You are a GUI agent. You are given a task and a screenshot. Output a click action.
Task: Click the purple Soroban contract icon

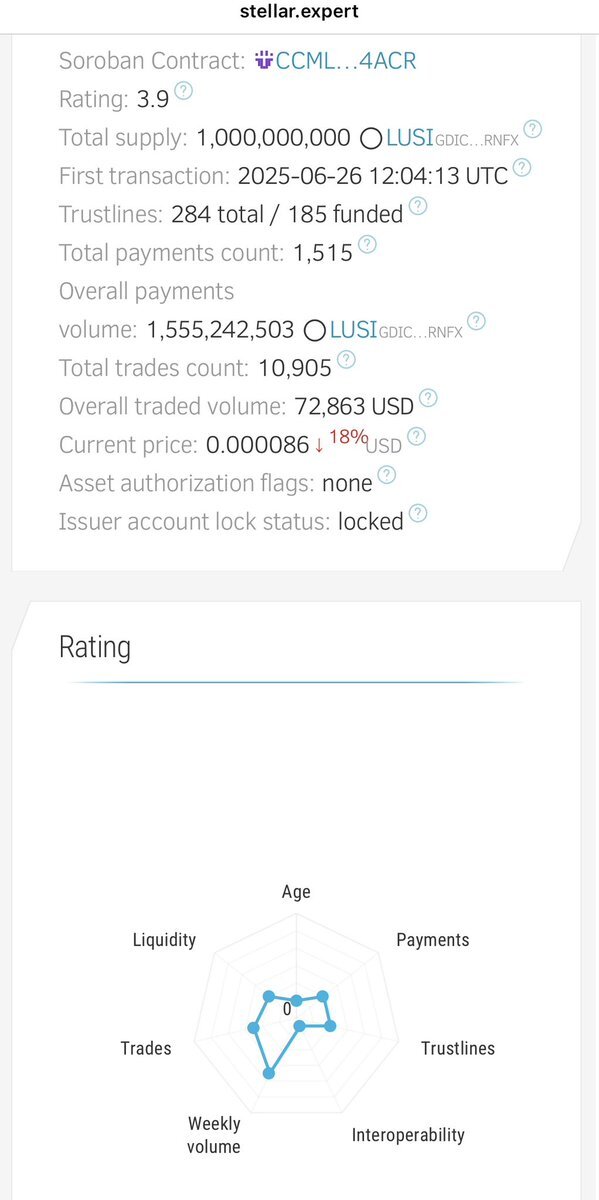[x=263, y=61]
